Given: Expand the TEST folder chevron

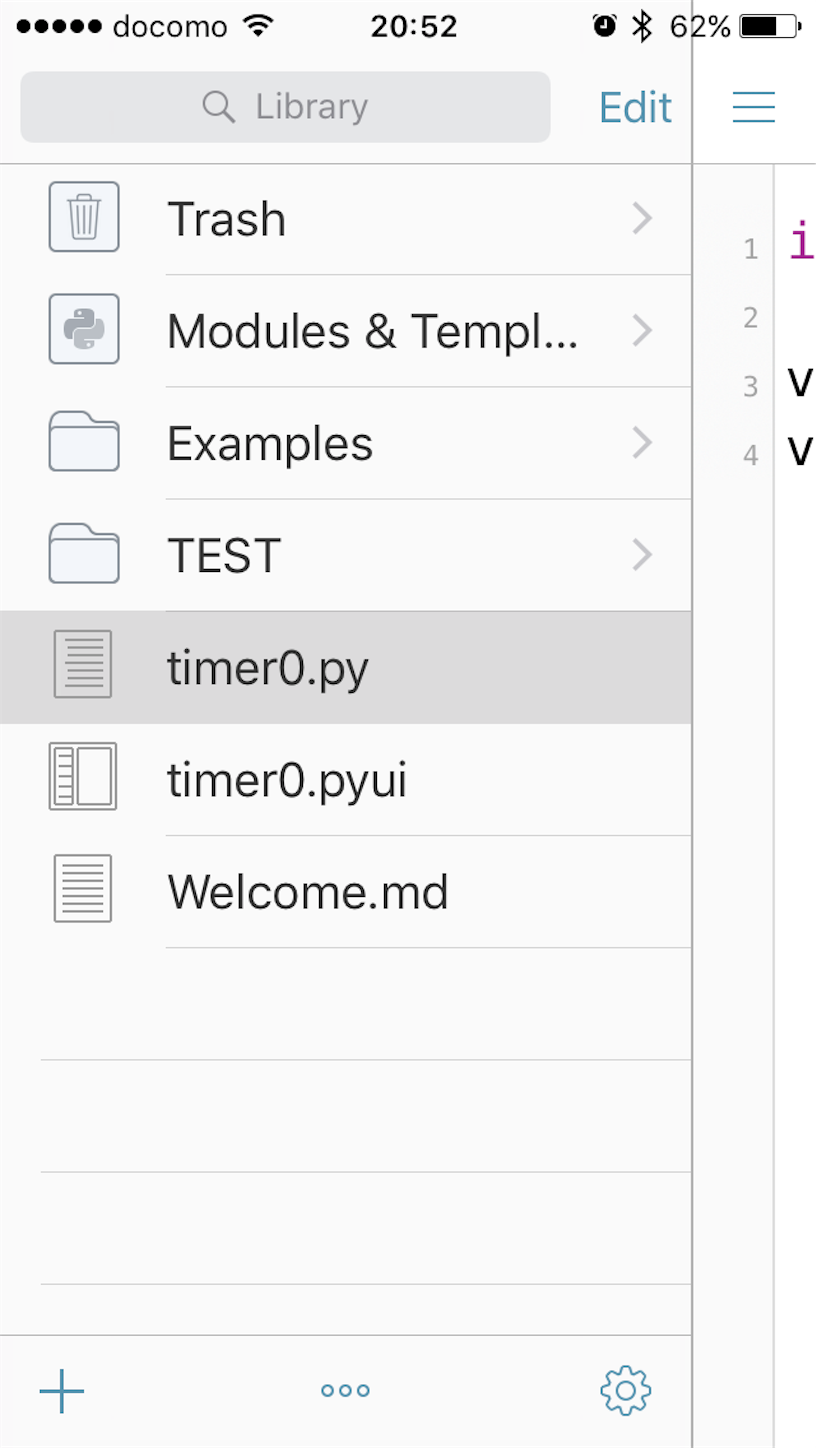Looking at the screenshot, I should click(642, 554).
